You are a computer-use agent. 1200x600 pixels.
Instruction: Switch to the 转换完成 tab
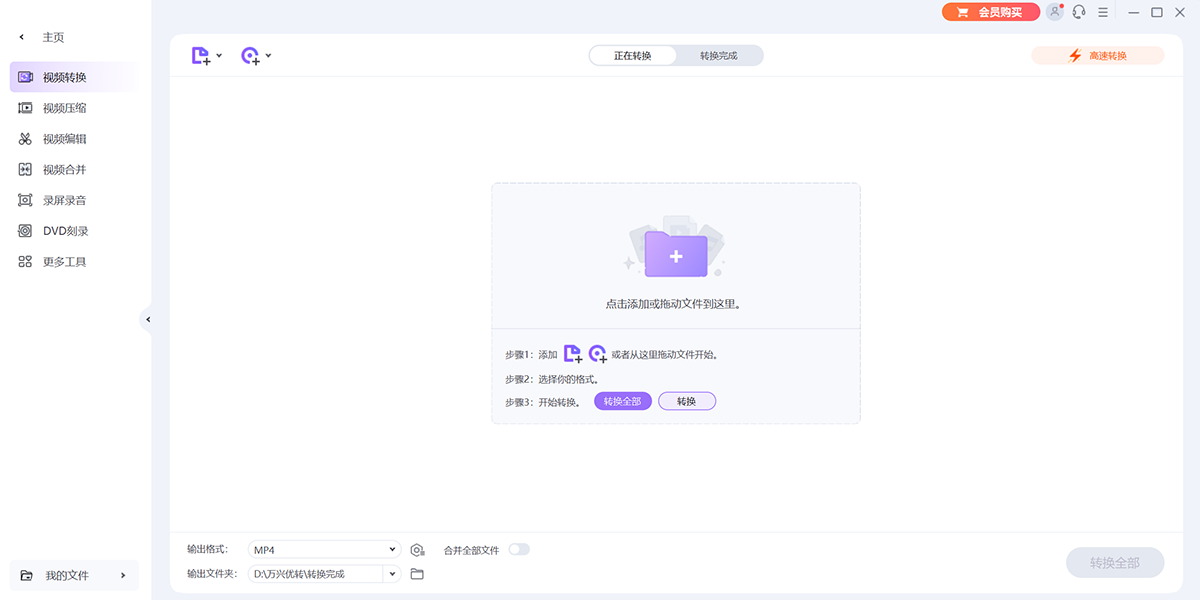pyautogui.click(x=718, y=56)
